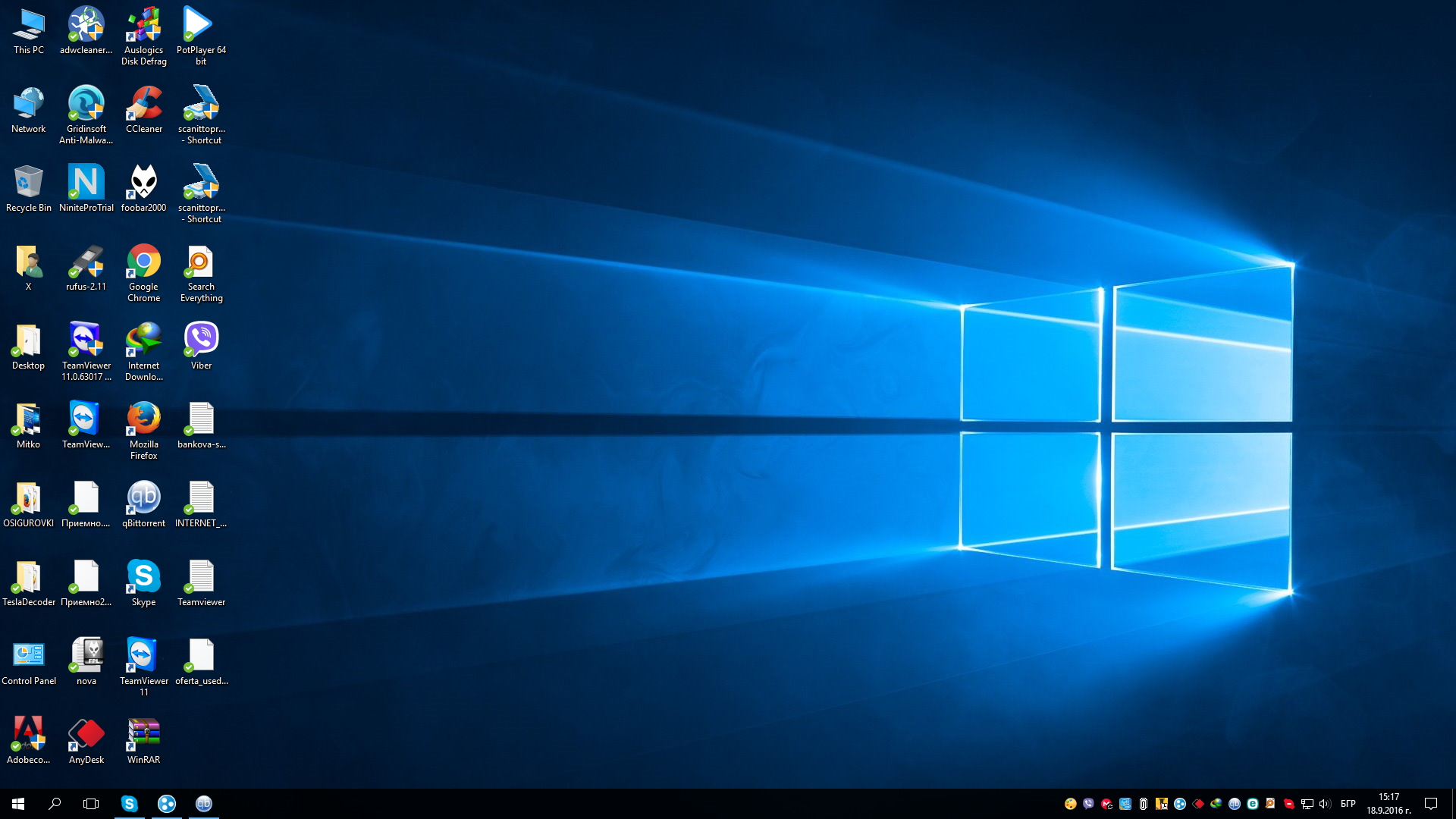Open Auslogics Disk Defrag shortcut
The height and width of the screenshot is (819, 1456).
coord(144,36)
